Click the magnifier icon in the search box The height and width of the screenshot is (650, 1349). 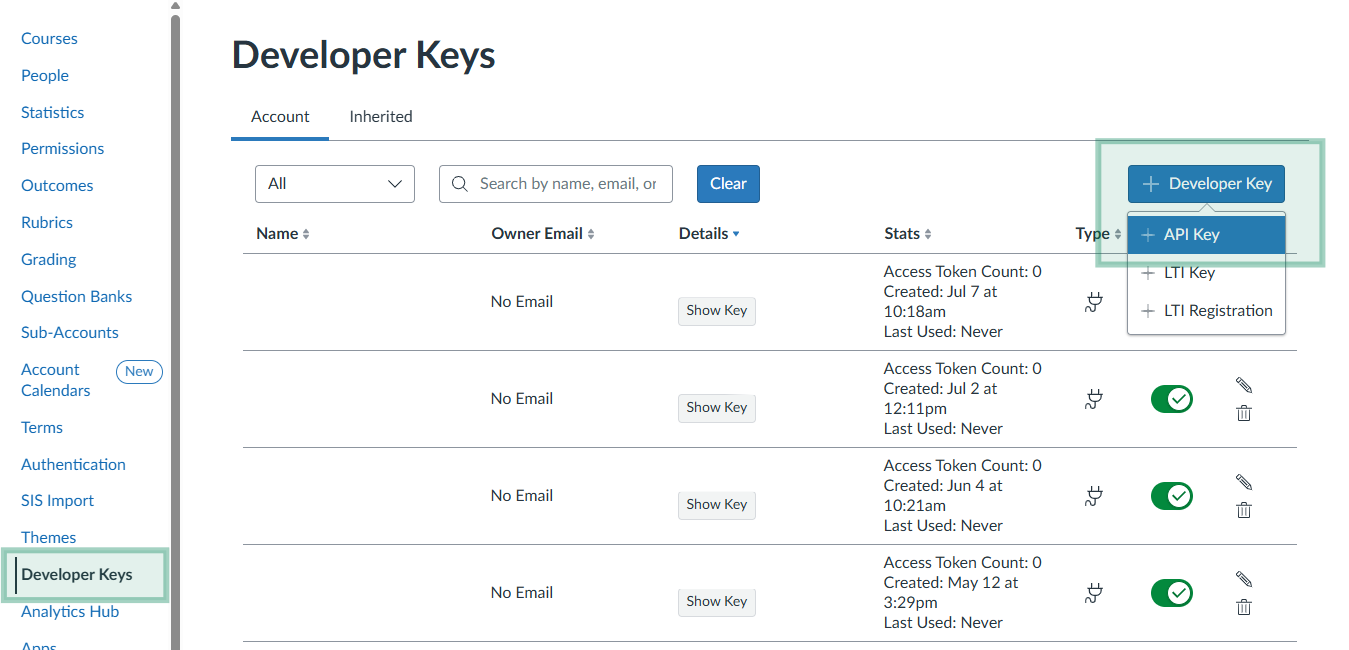(460, 184)
